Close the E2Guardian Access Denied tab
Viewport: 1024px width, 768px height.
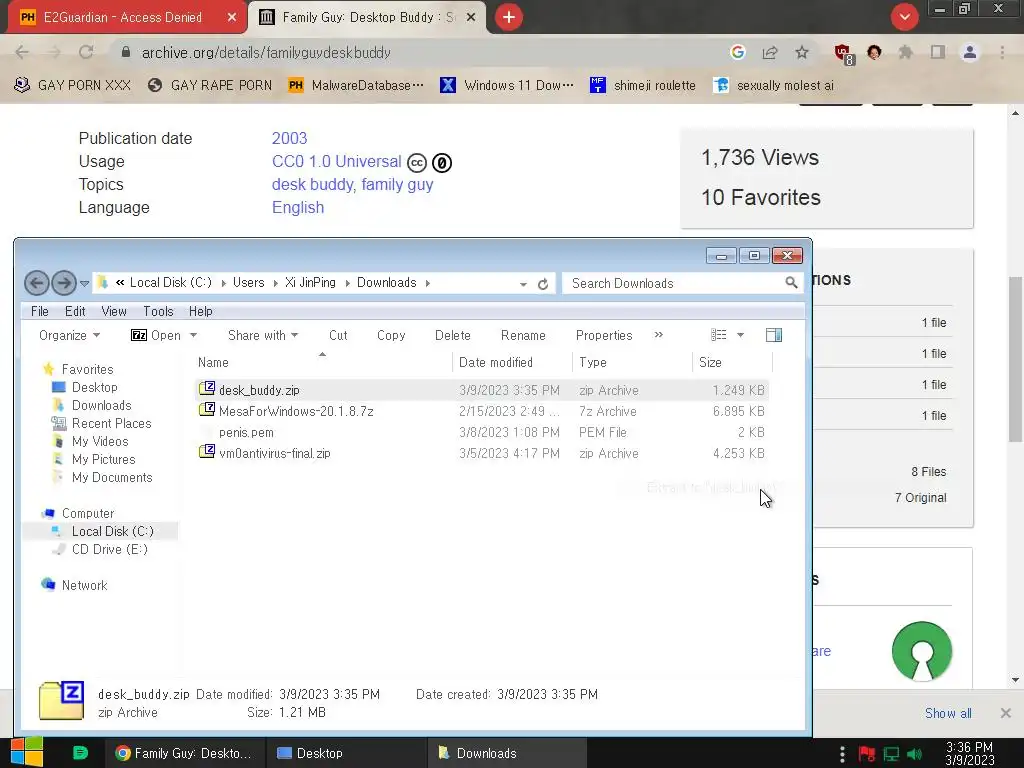[x=232, y=18]
